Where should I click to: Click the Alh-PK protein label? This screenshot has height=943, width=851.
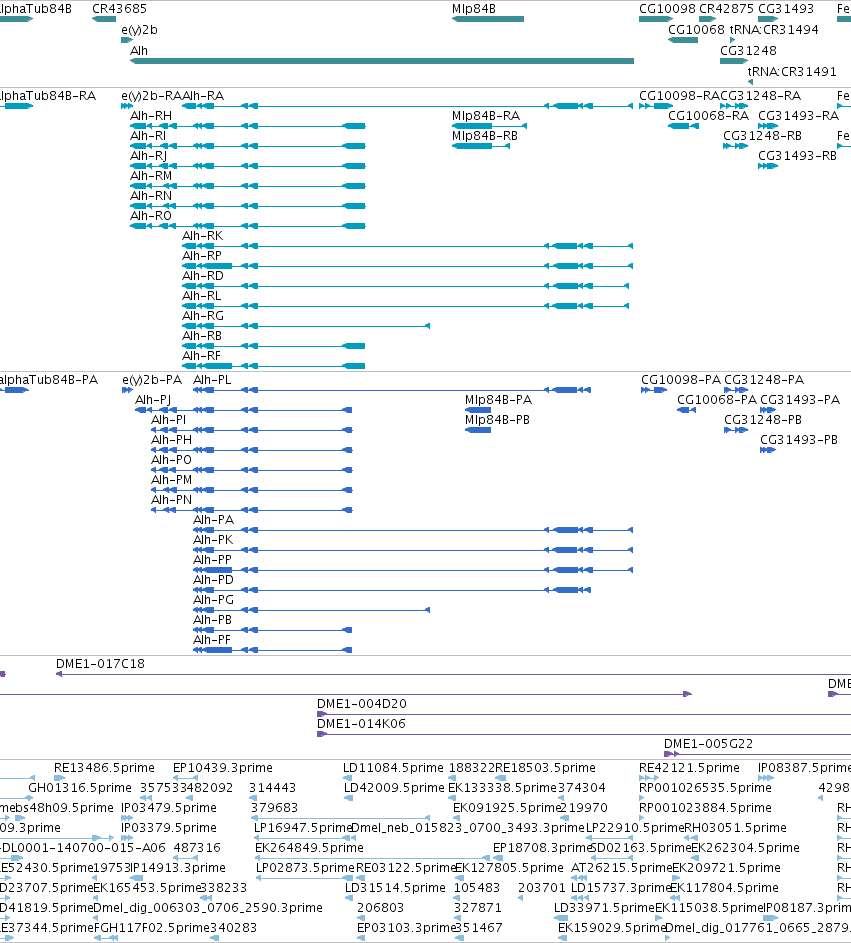[x=213, y=539]
